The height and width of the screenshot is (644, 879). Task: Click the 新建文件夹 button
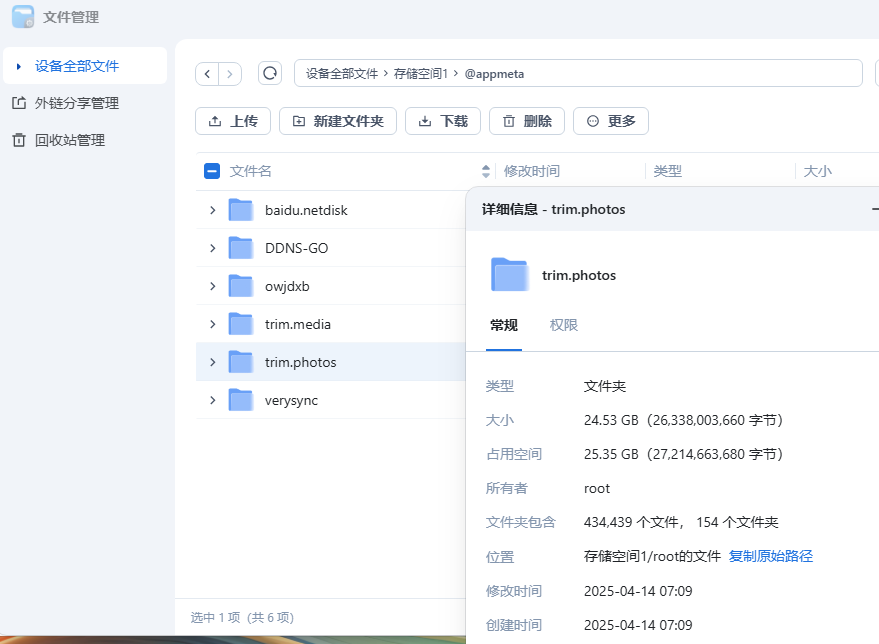coord(338,121)
